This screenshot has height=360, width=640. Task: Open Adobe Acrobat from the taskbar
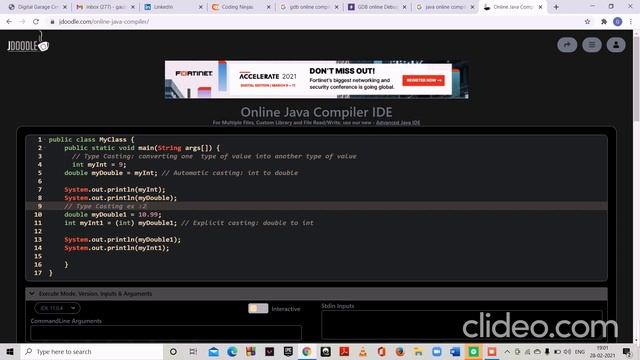[x=344, y=351]
